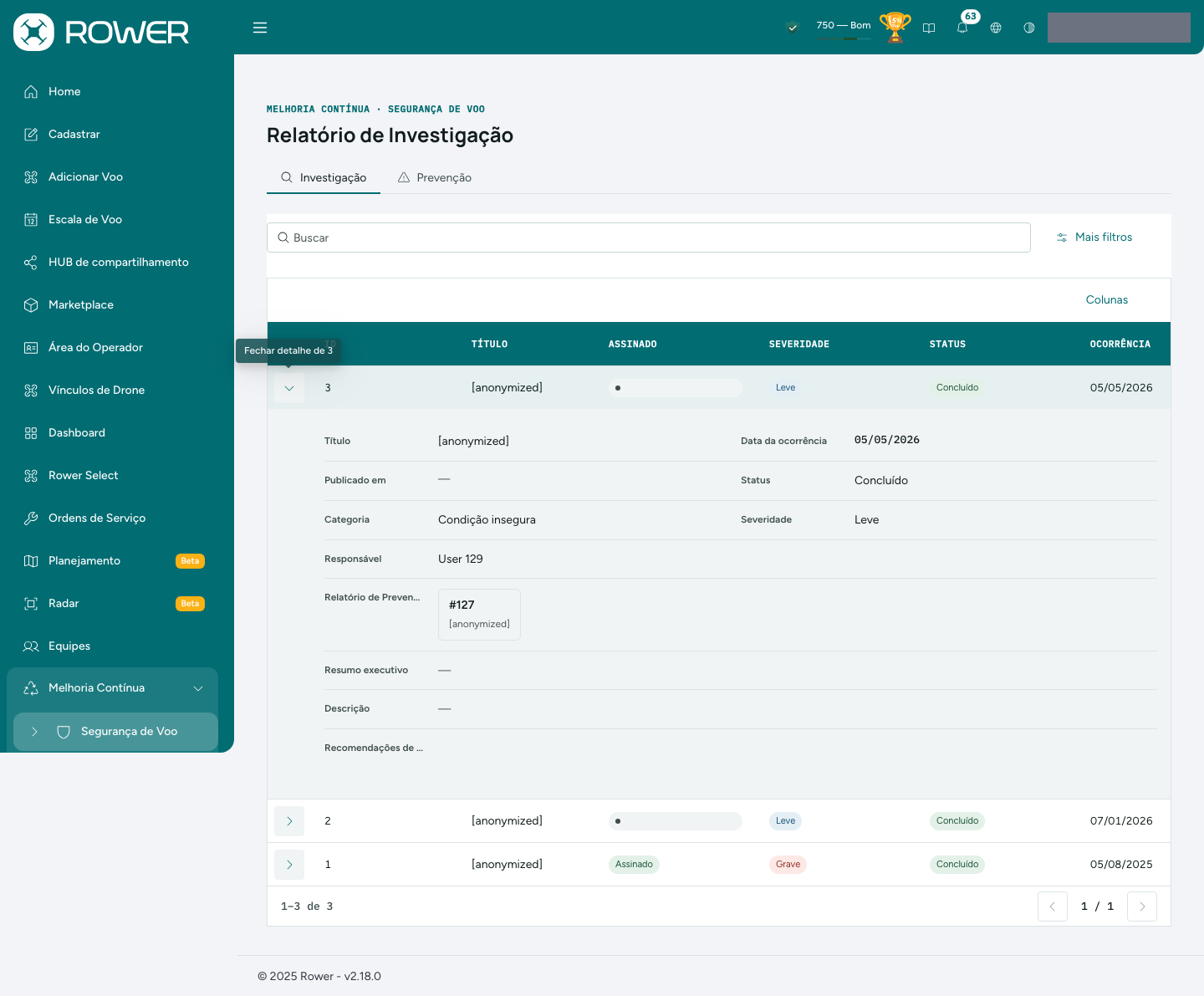Expand the Segurança de Voo submenu chevron
Image resolution: width=1204 pixels, height=996 pixels.
(34, 732)
